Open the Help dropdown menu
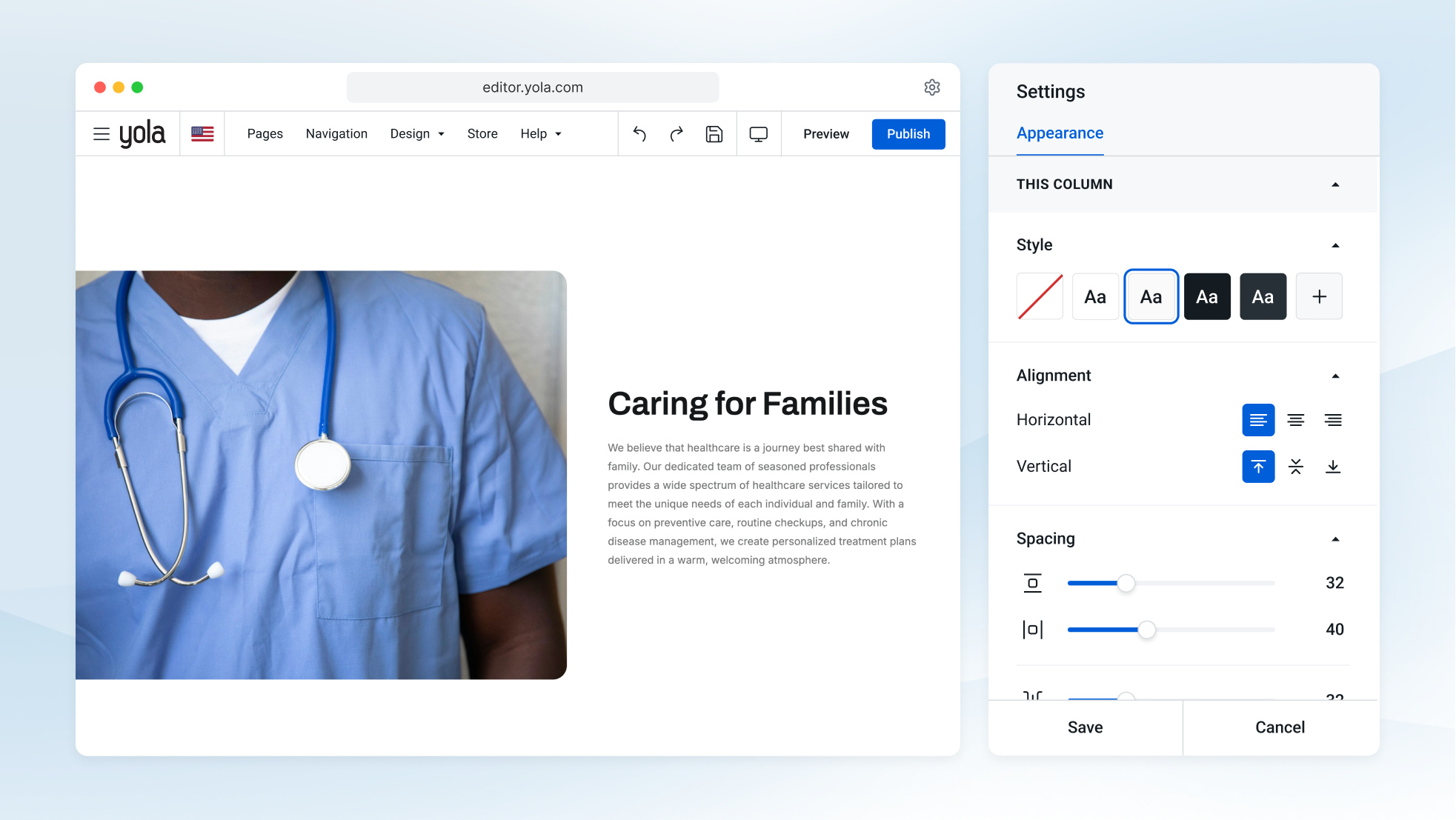The width and height of the screenshot is (1456, 820). click(x=541, y=134)
